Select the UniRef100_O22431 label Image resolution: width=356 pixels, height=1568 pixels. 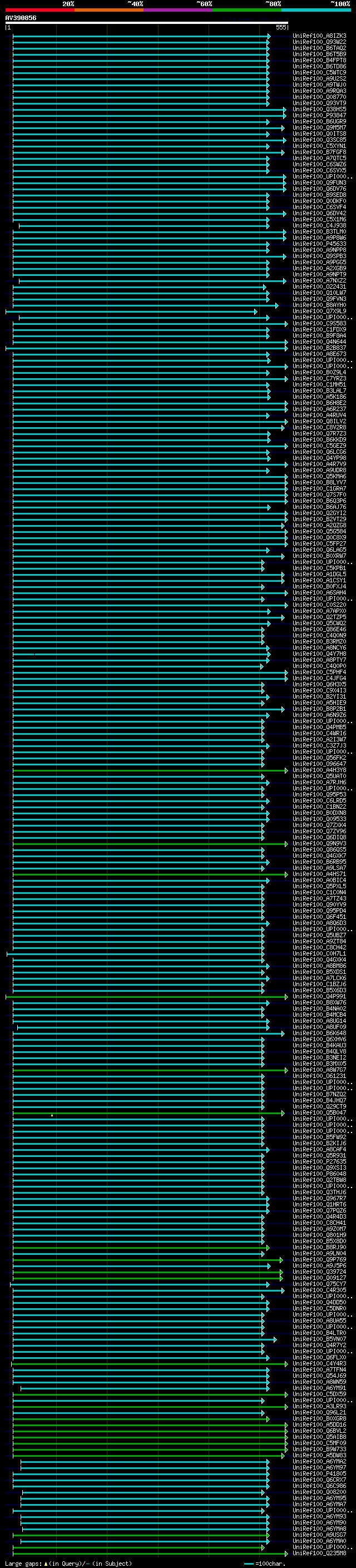(319, 286)
